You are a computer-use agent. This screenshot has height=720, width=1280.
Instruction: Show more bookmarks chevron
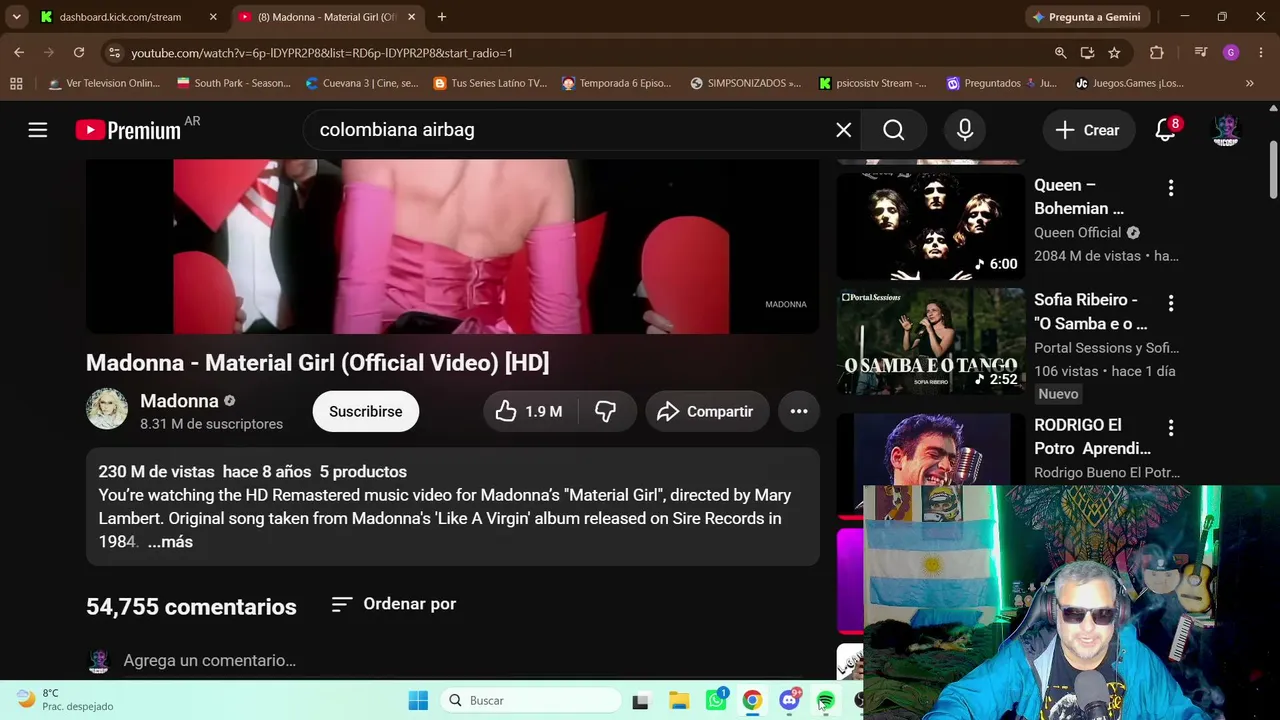(1249, 83)
